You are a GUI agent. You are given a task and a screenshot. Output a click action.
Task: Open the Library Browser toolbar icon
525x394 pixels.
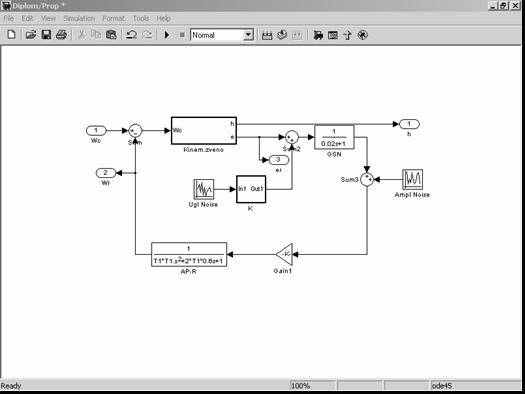318,35
